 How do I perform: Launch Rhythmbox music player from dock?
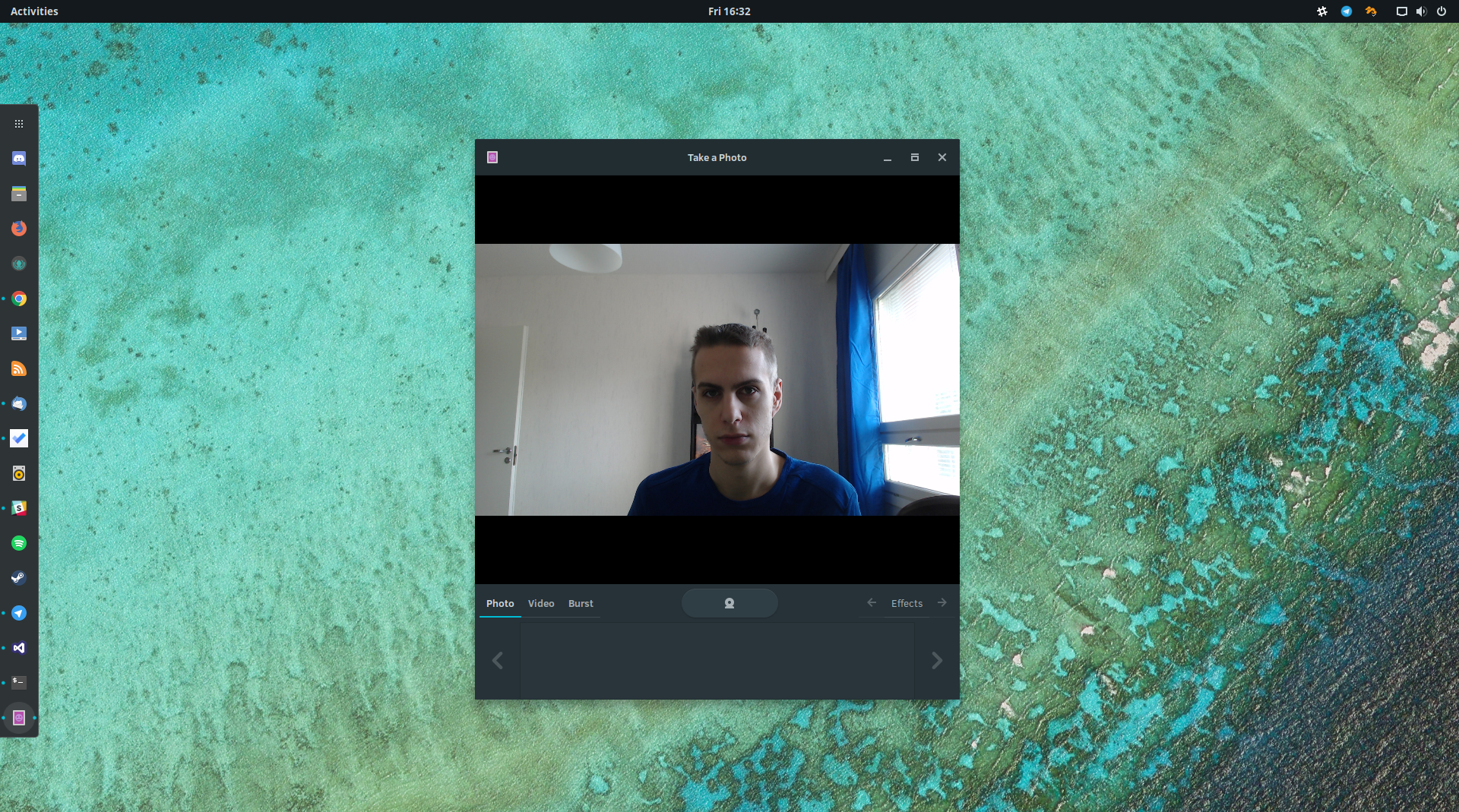pyautogui.click(x=19, y=473)
